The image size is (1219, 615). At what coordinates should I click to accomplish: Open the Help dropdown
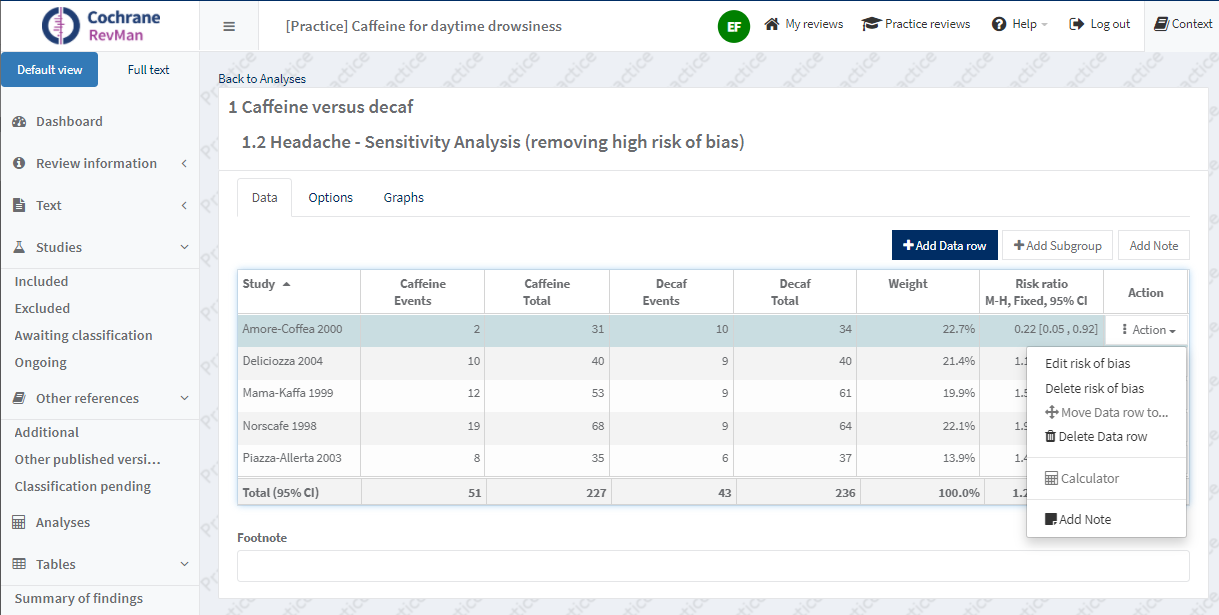(1020, 24)
